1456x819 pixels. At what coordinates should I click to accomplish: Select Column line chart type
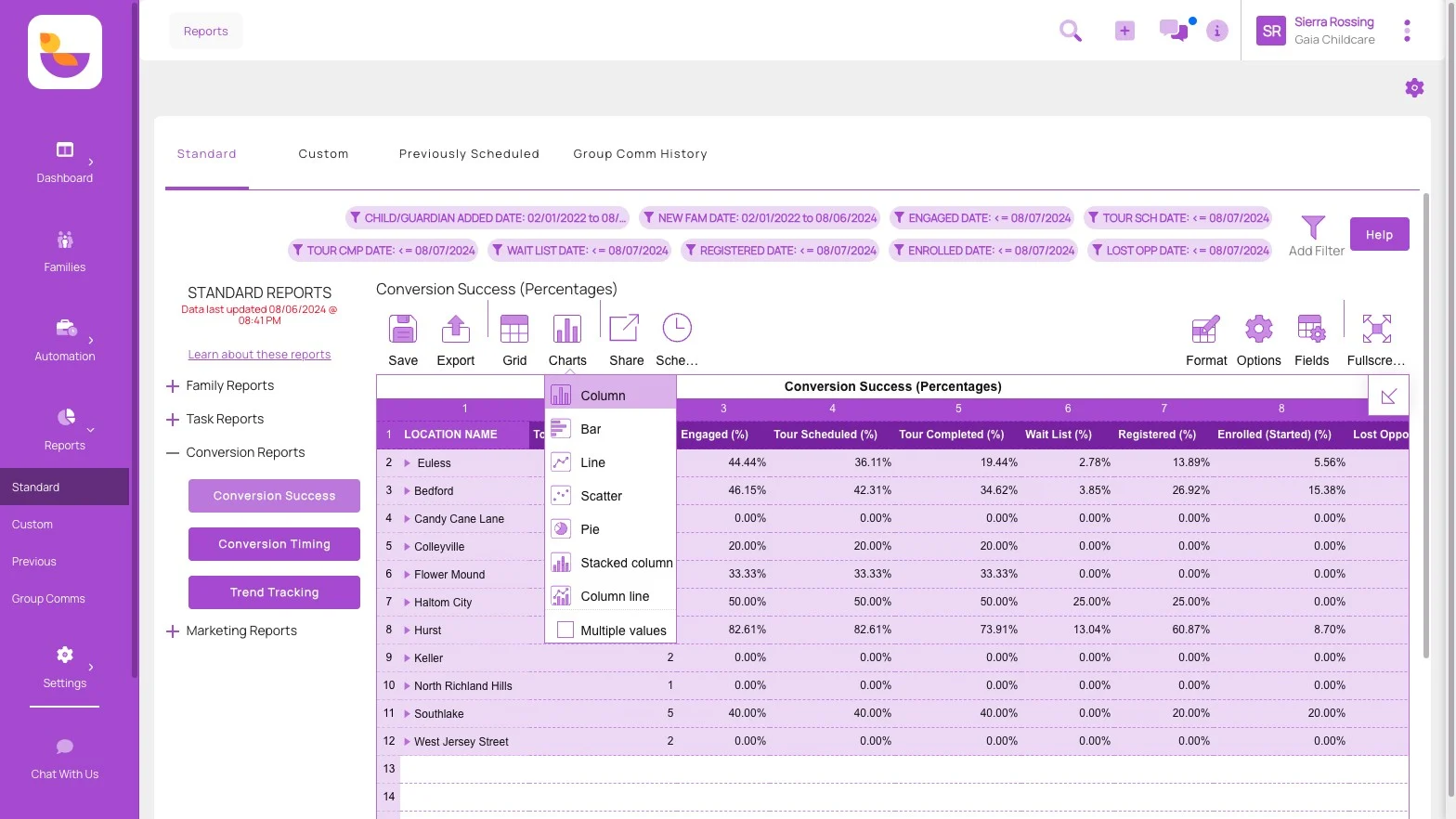tap(610, 596)
